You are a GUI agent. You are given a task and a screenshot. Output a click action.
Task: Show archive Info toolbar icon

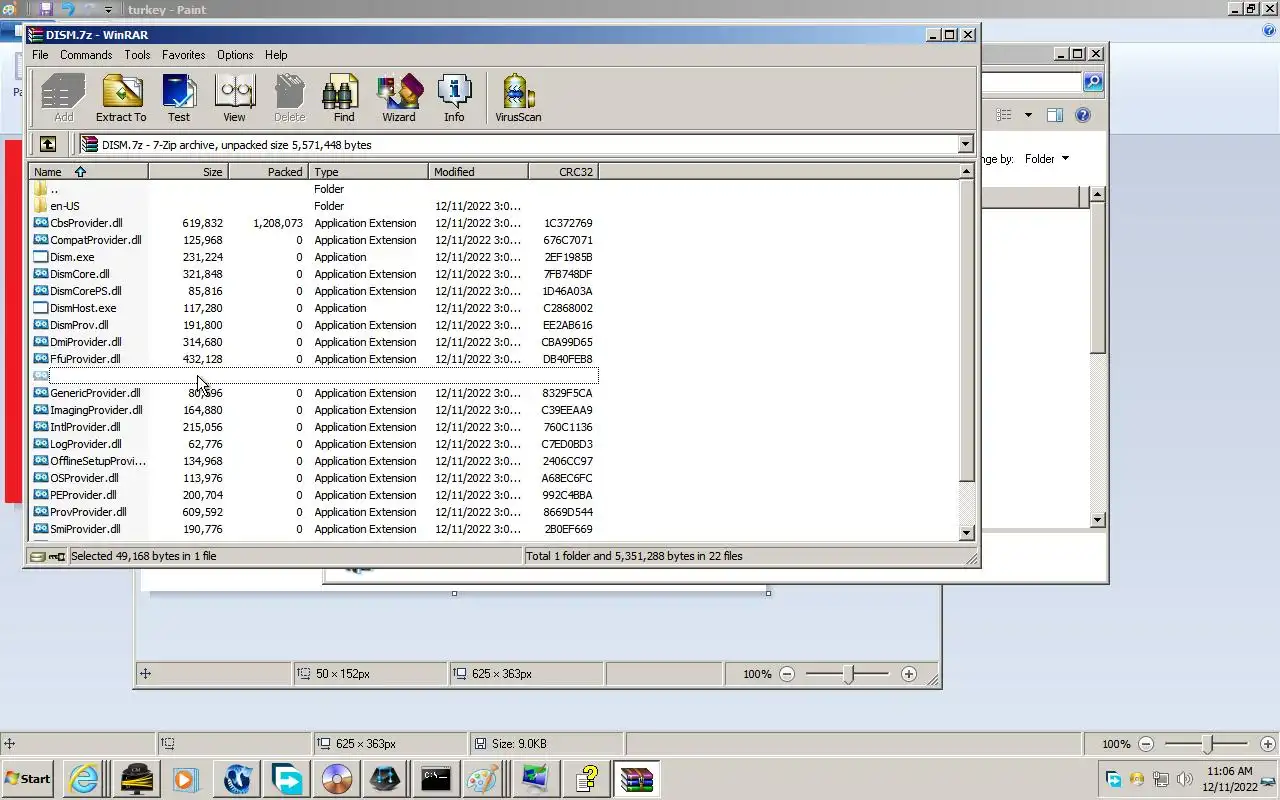[x=454, y=98]
